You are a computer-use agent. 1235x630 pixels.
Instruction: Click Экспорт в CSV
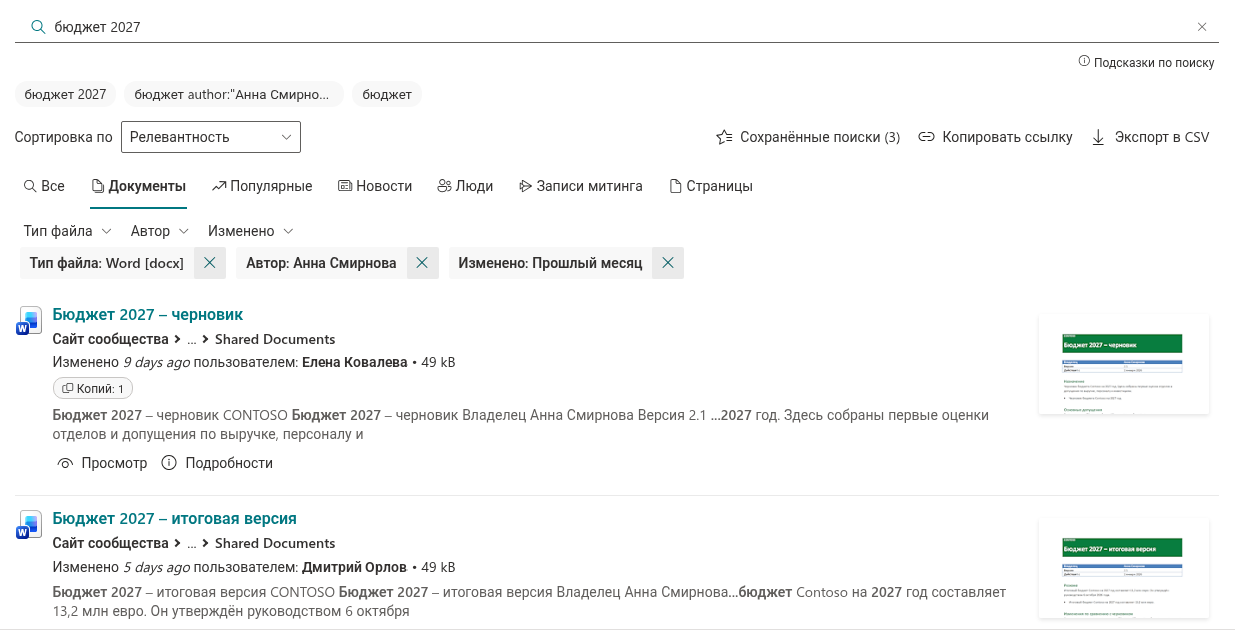point(1150,137)
